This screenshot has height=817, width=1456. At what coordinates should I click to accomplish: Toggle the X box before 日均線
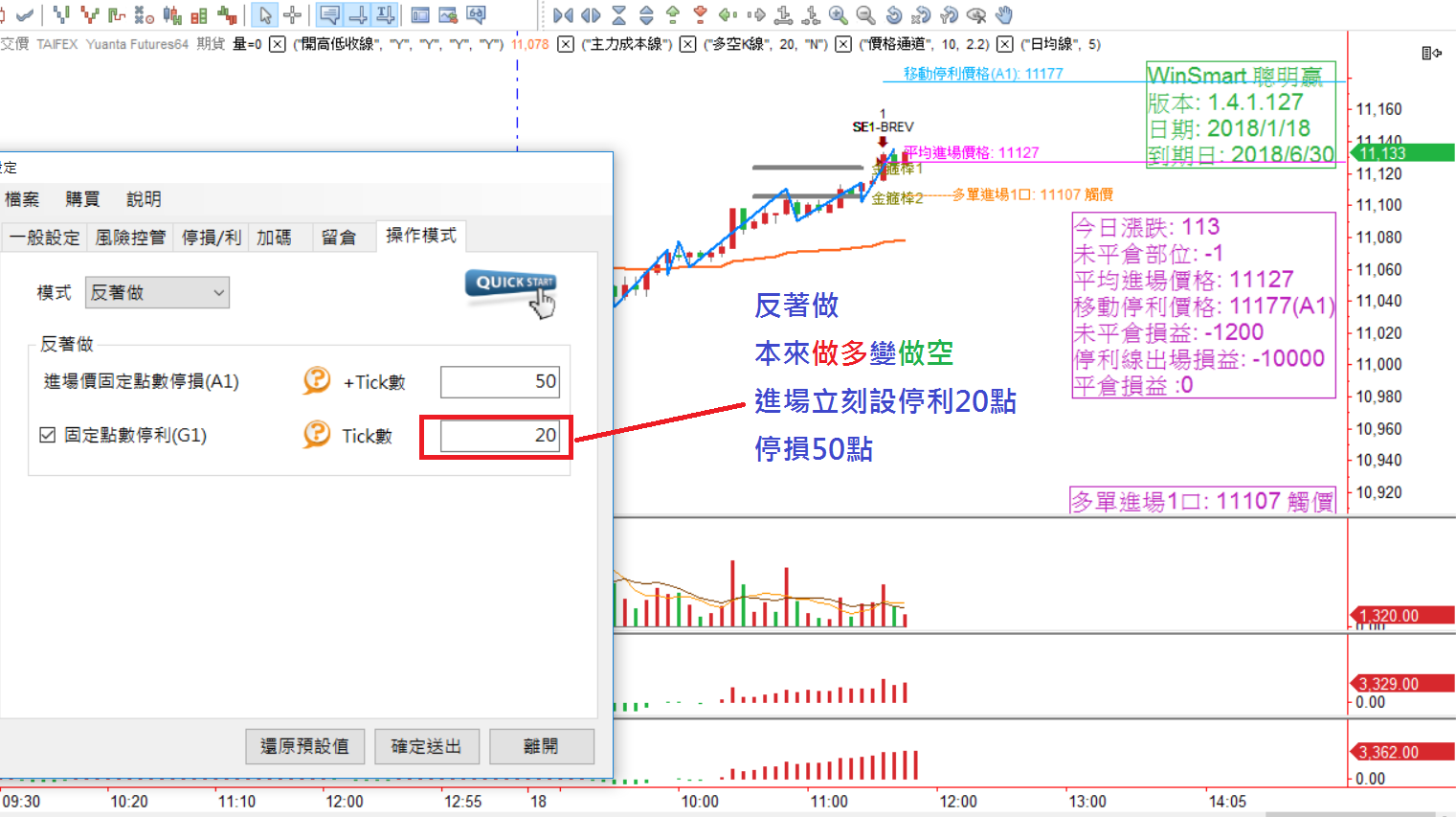pyautogui.click(x=1004, y=44)
